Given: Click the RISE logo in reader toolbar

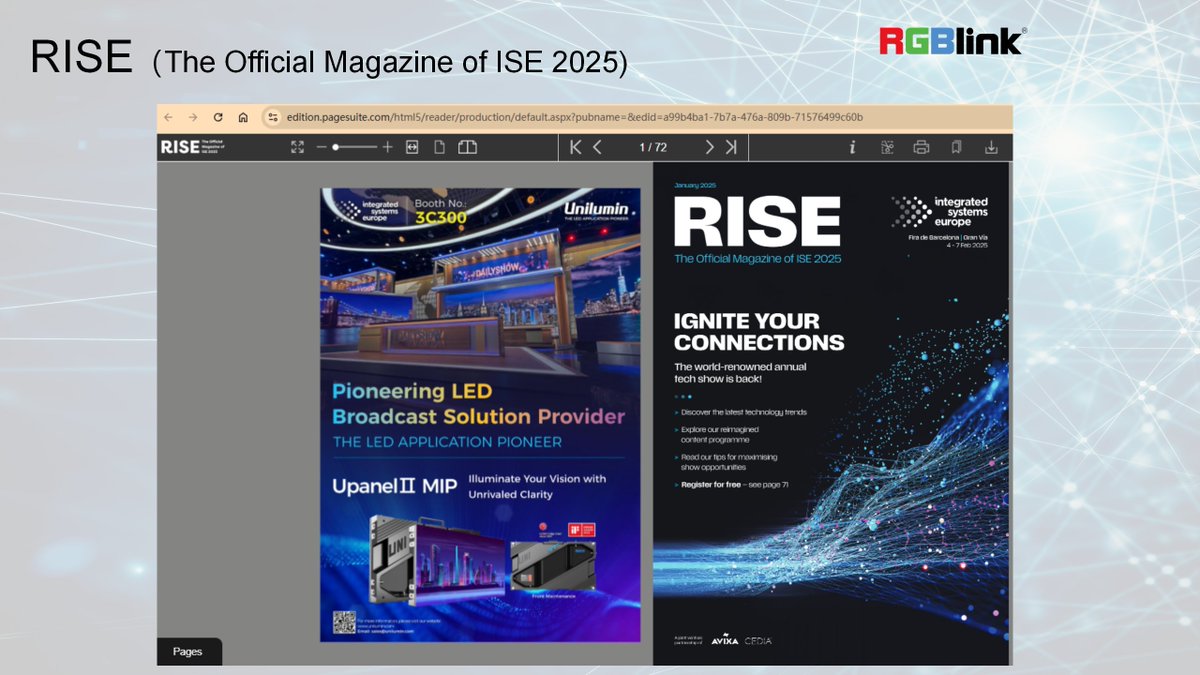Looking at the screenshot, I should (x=191, y=147).
